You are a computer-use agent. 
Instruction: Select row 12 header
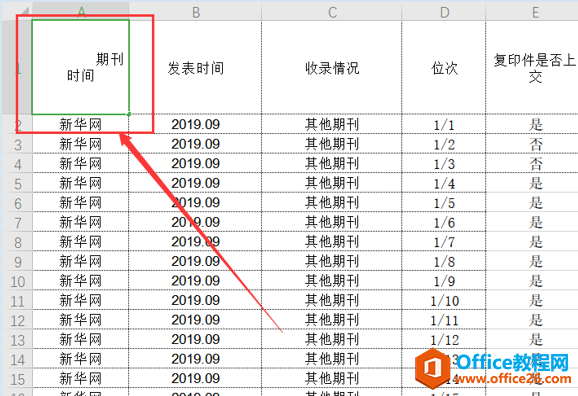(x=18, y=320)
